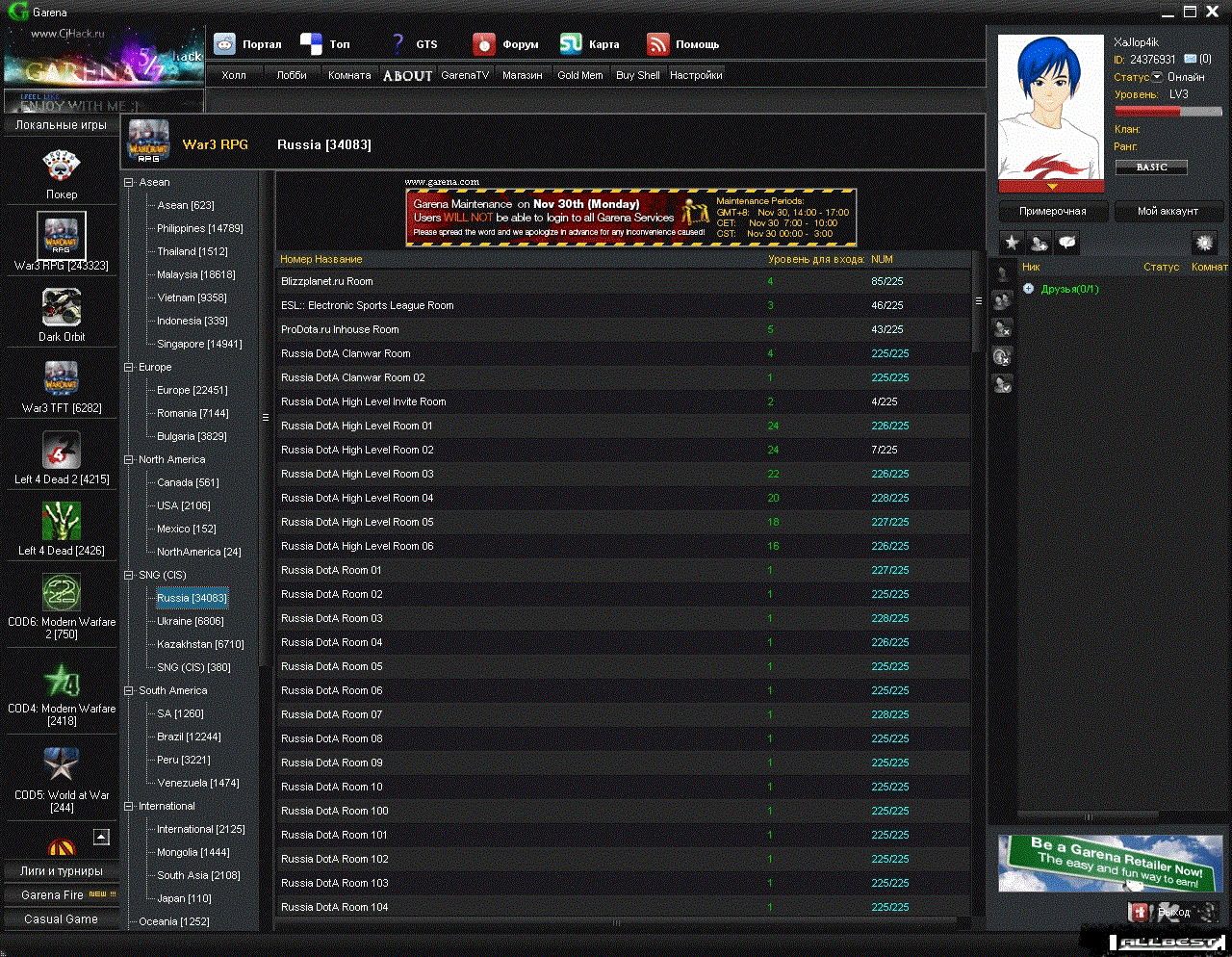This screenshot has width=1232, height=957.
Task: Click the user avatar picture
Action: point(1051,108)
